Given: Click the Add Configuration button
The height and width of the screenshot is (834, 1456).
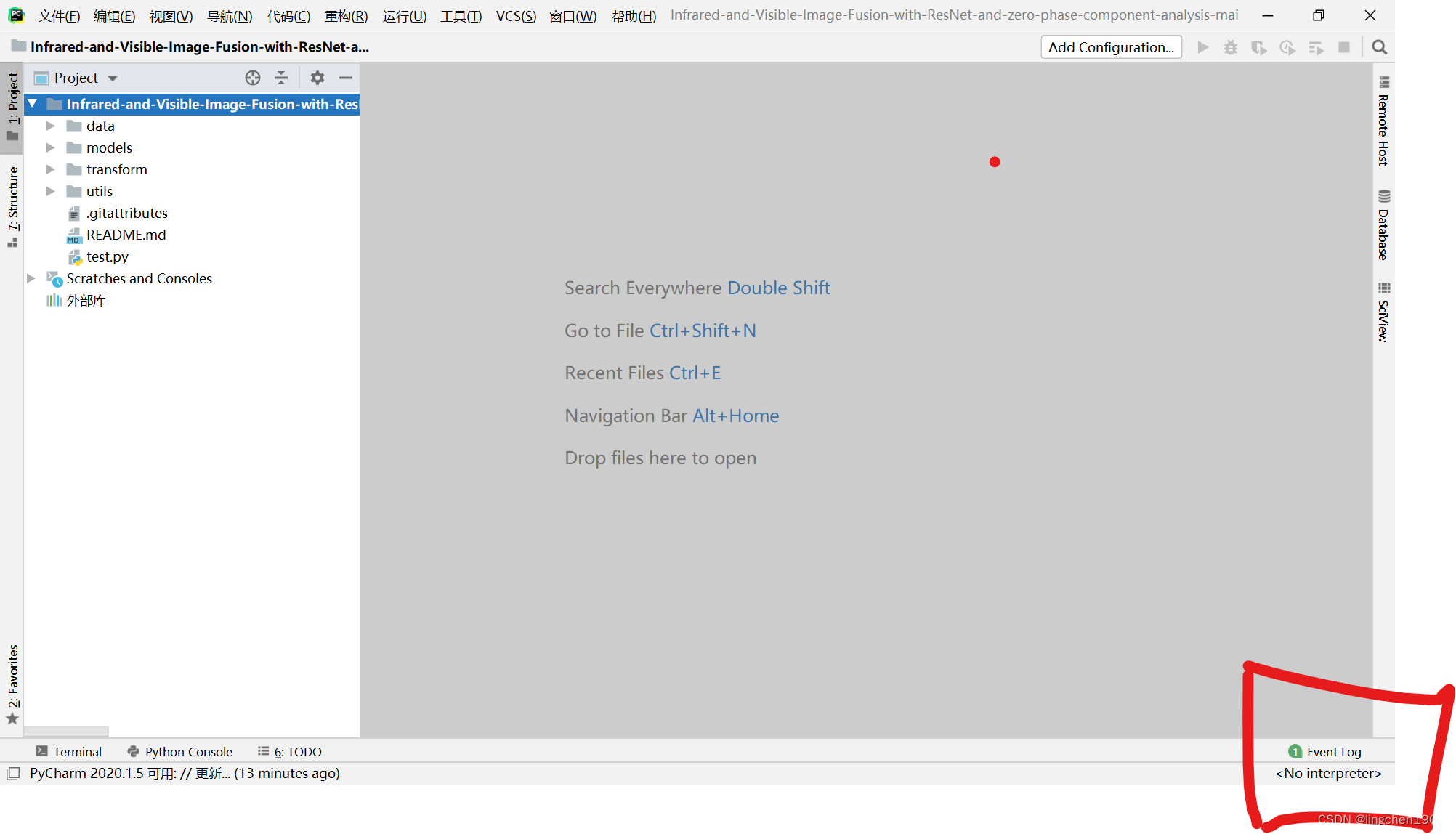Looking at the screenshot, I should coord(1110,47).
